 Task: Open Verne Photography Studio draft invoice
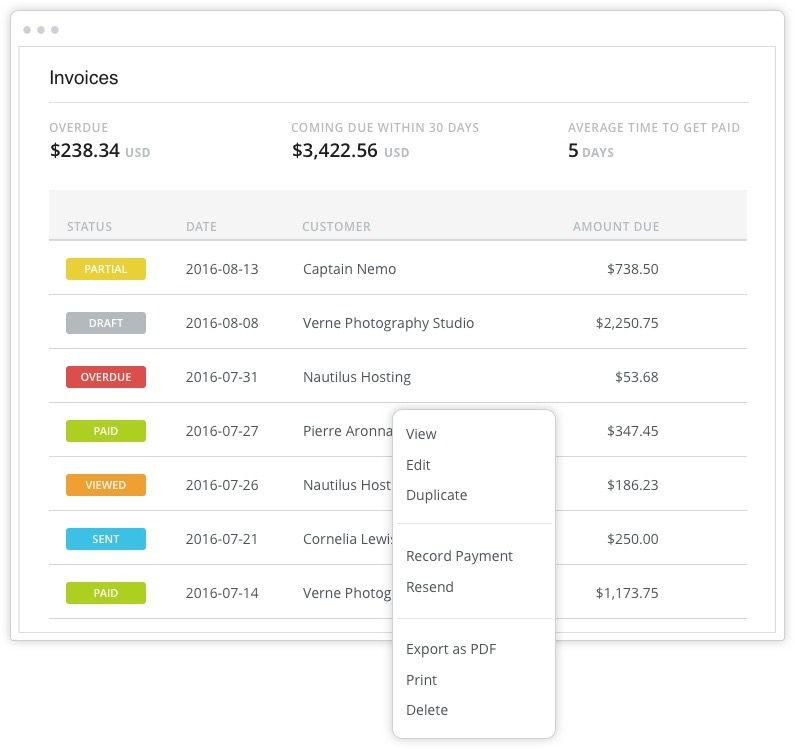coord(388,323)
